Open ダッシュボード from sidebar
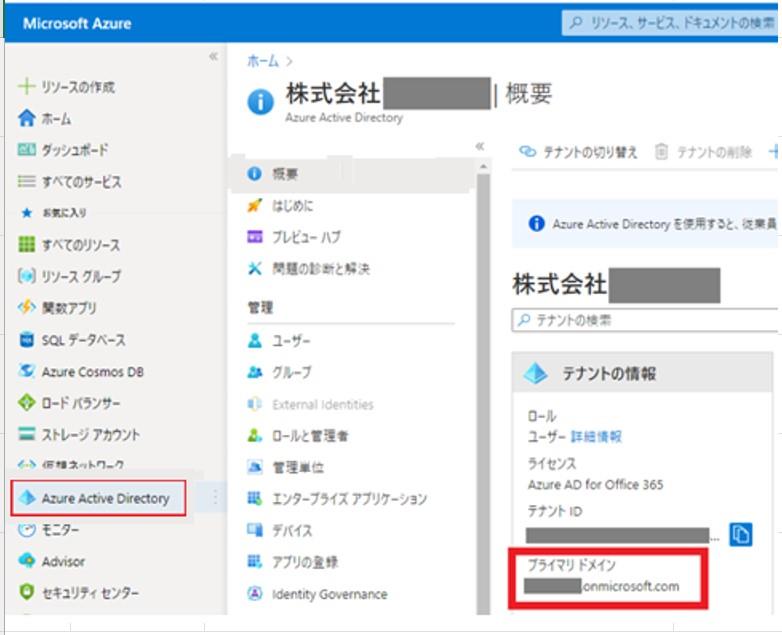Screen dimensions: 782x635 (63, 150)
